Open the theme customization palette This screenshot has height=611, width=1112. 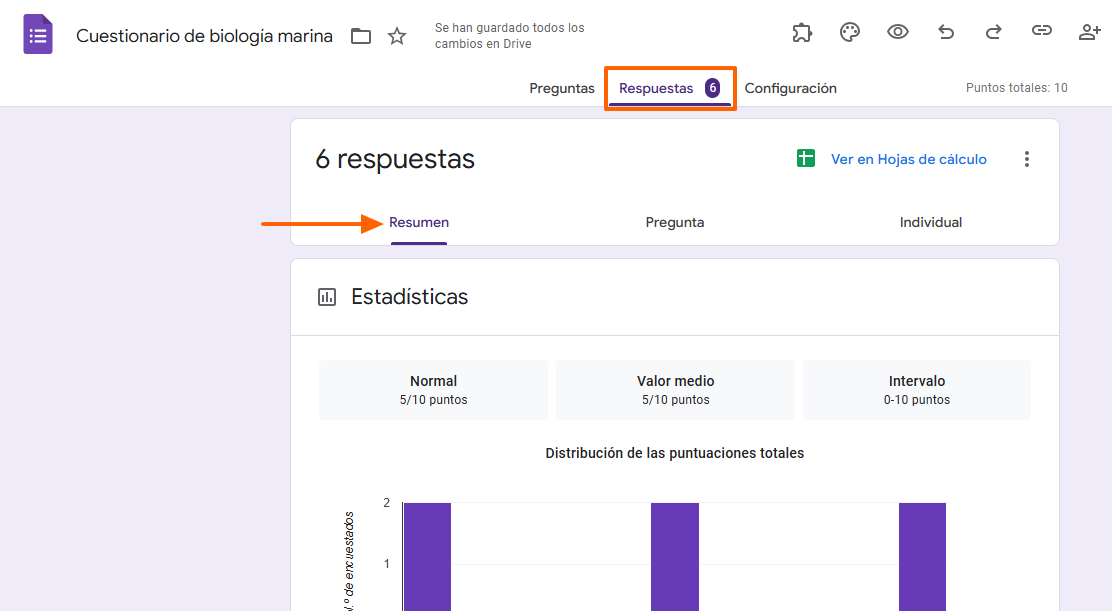[849, 32]
